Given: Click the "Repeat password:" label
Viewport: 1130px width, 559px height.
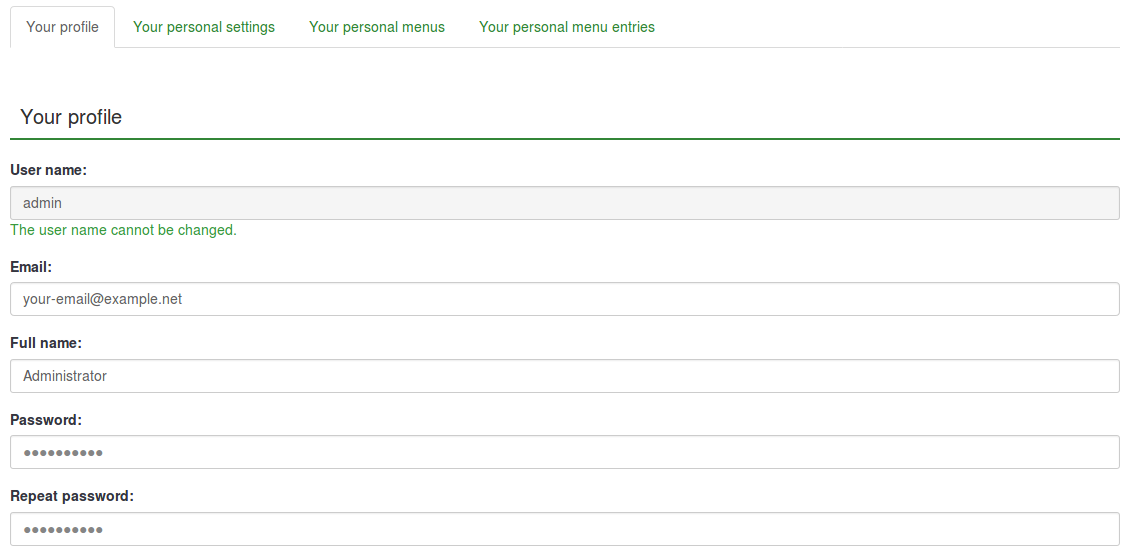Looking at the screenshot, I should 72,496.
